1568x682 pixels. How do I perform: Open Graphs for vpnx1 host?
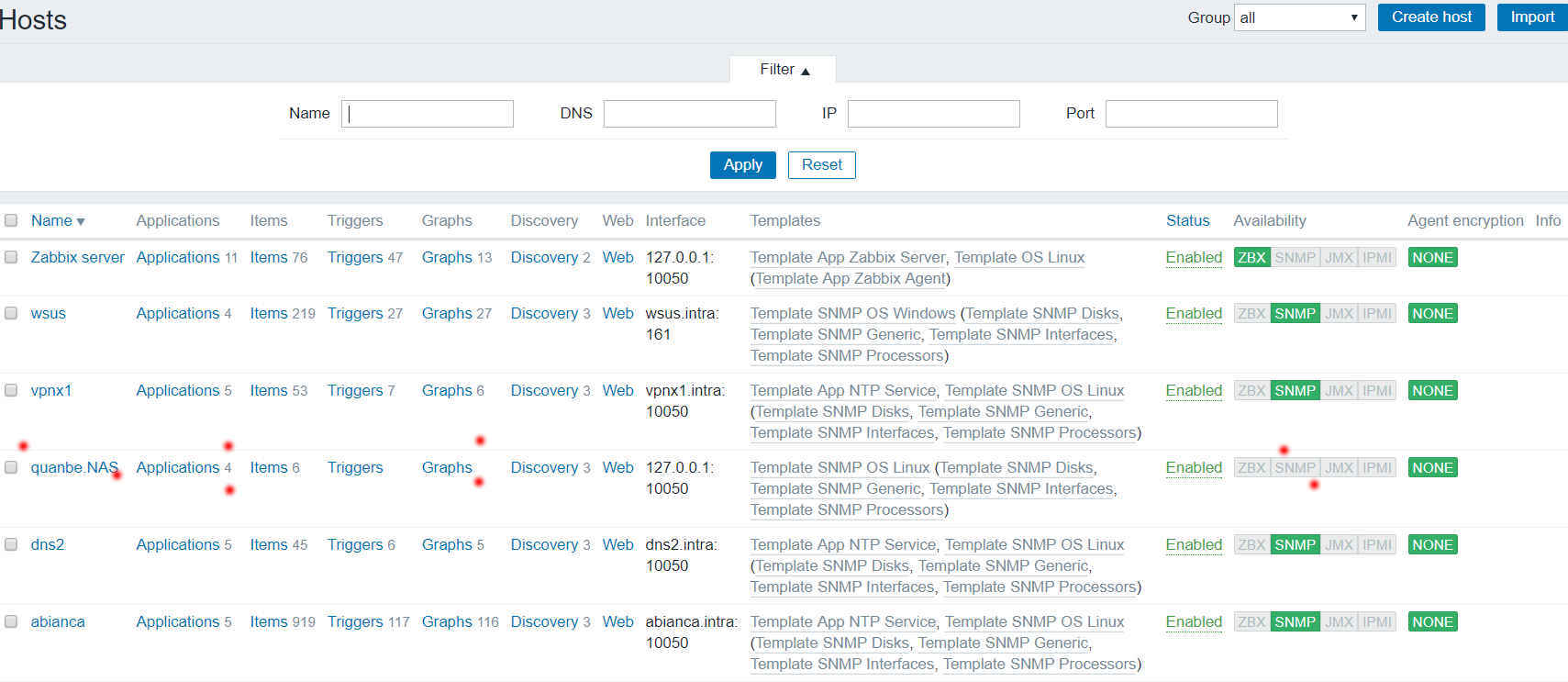[447, 390]
